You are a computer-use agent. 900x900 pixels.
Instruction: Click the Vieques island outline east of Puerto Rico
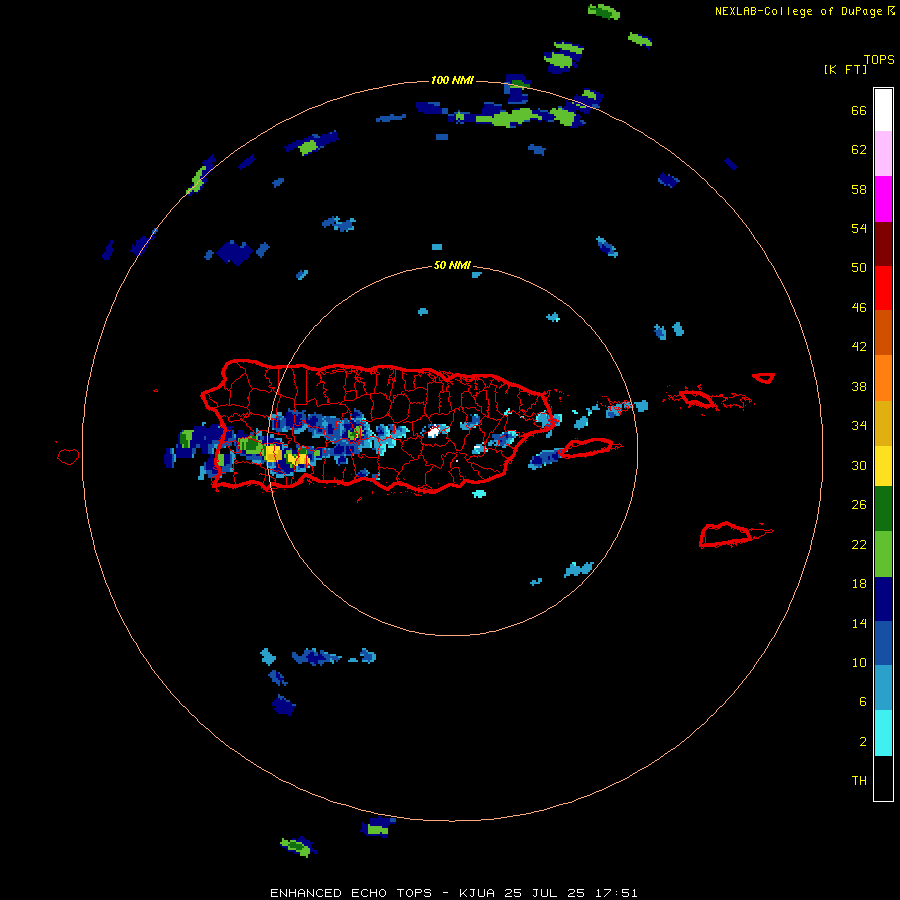(x=587, y=448)
